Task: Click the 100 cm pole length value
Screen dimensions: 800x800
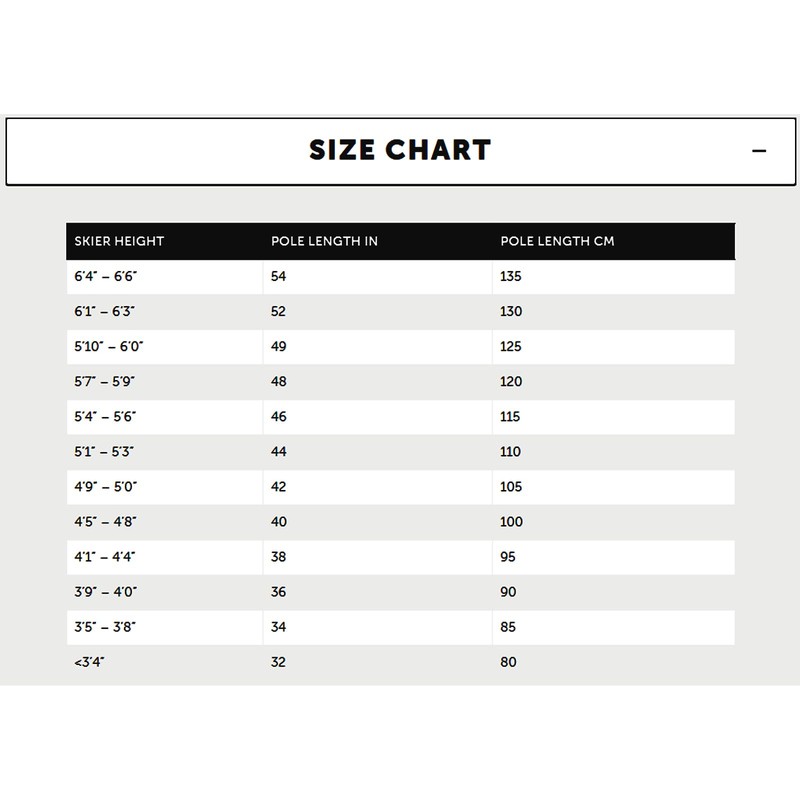Action: [510, 522]
